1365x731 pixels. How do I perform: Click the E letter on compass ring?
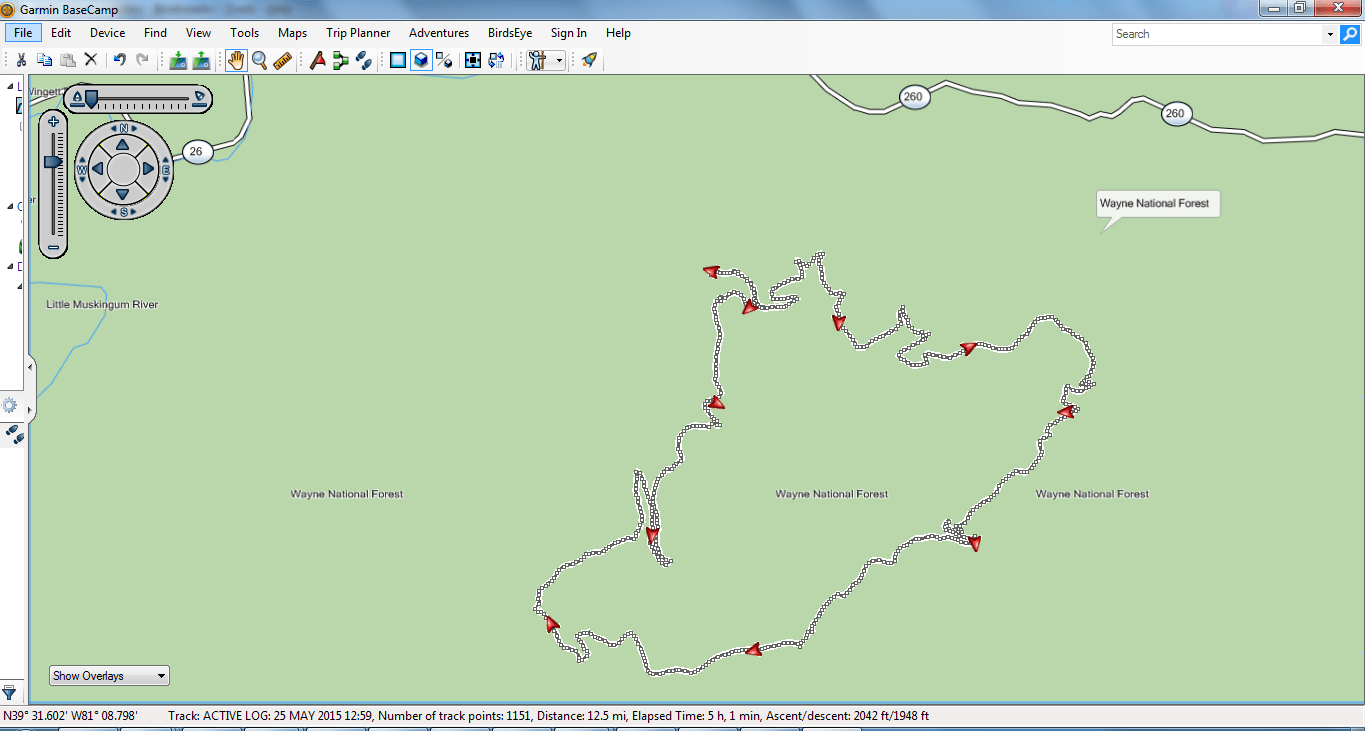pos(165,170)
